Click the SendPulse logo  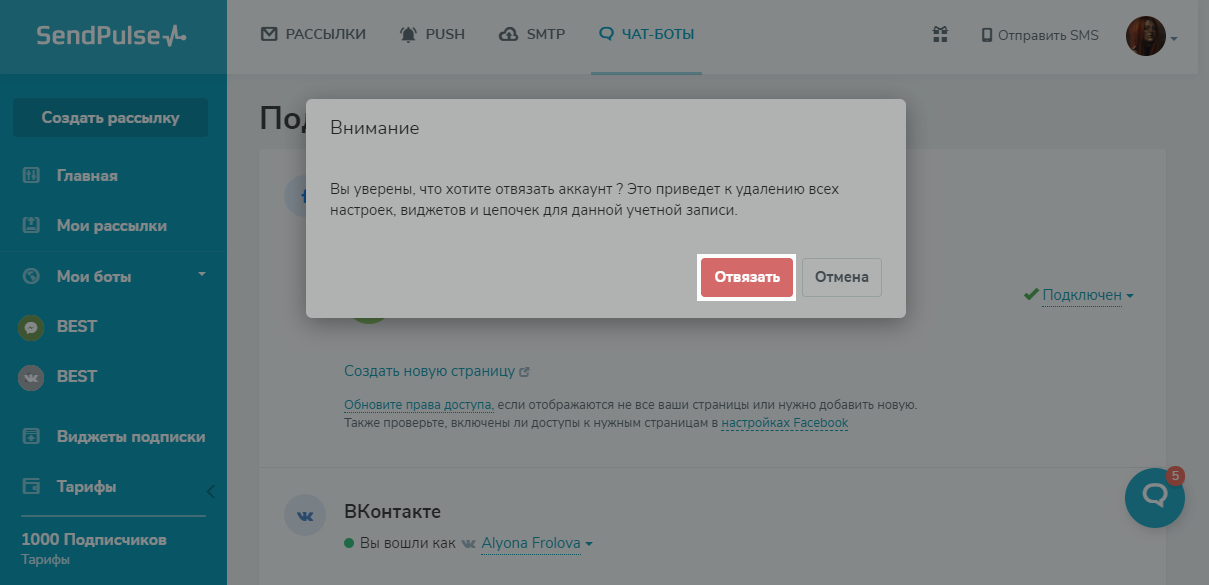[x=111, y=36]
